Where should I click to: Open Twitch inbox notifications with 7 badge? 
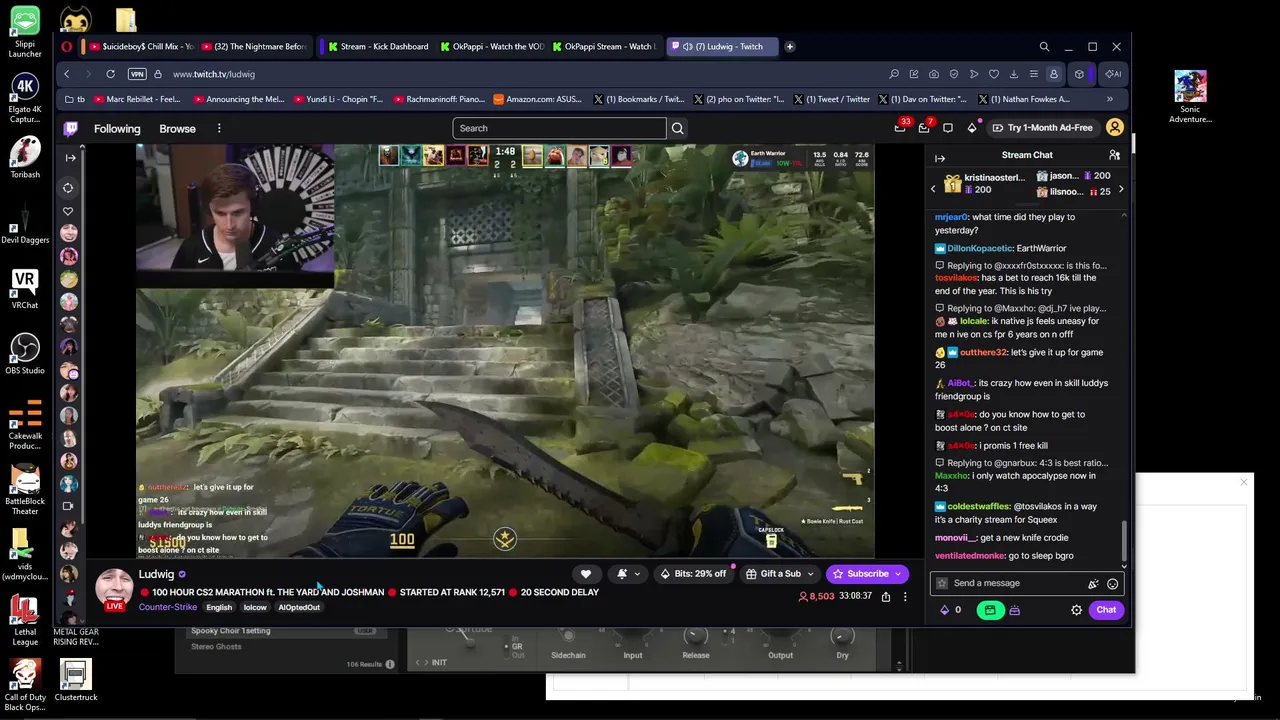pyautogui.click(x=924, y=128)
